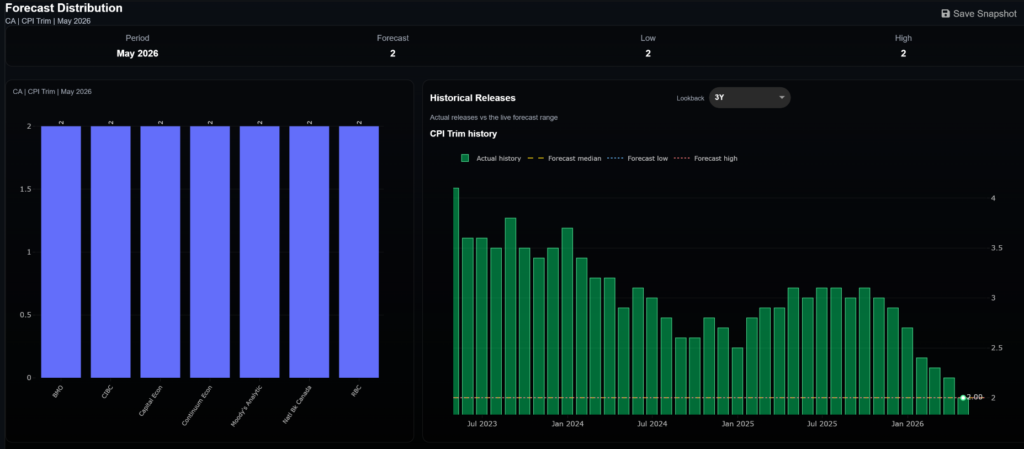Click the Historical Releases heading
Viewport: 1024px width, 449px height.
pyautogui.click(x=473, y=98)
